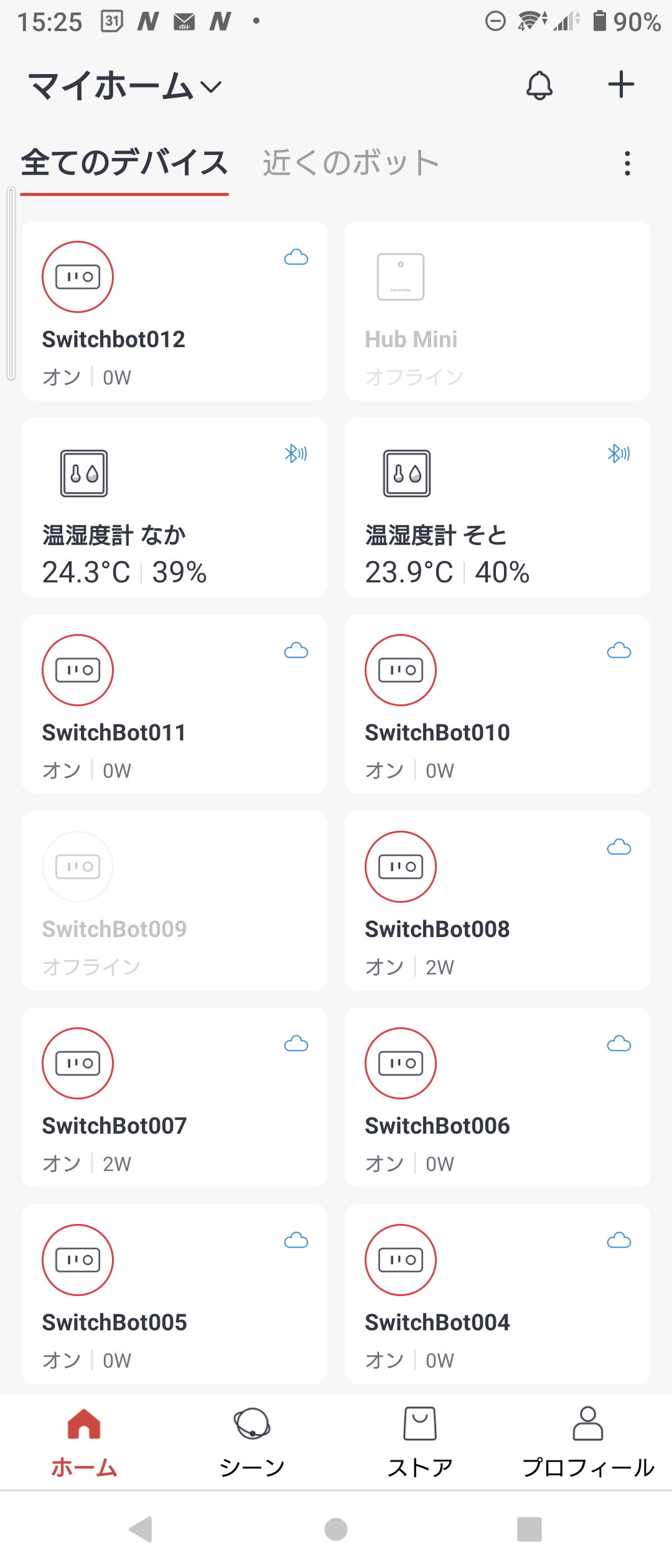
Task: Toggle Switchbot012 plug power button
Action: click(x=78, y=277)
